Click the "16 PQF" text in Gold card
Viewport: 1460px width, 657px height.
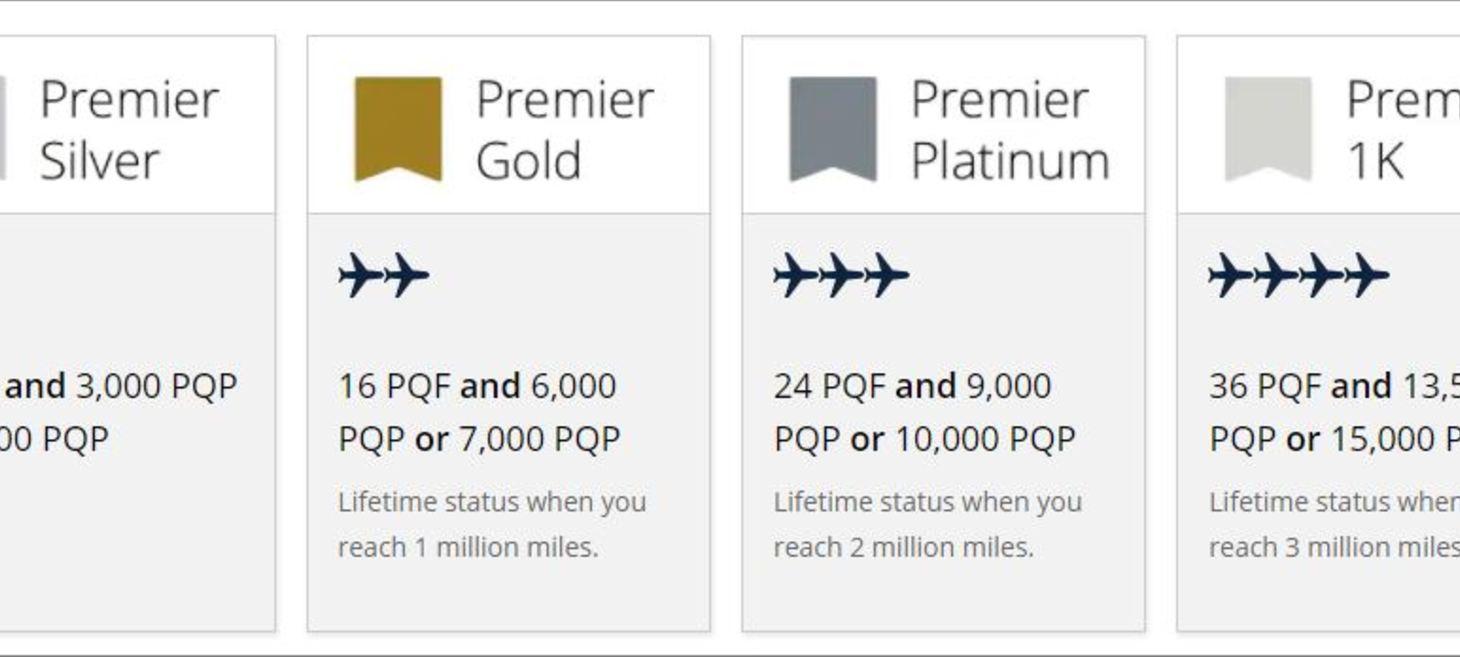(x=394, y=386)
